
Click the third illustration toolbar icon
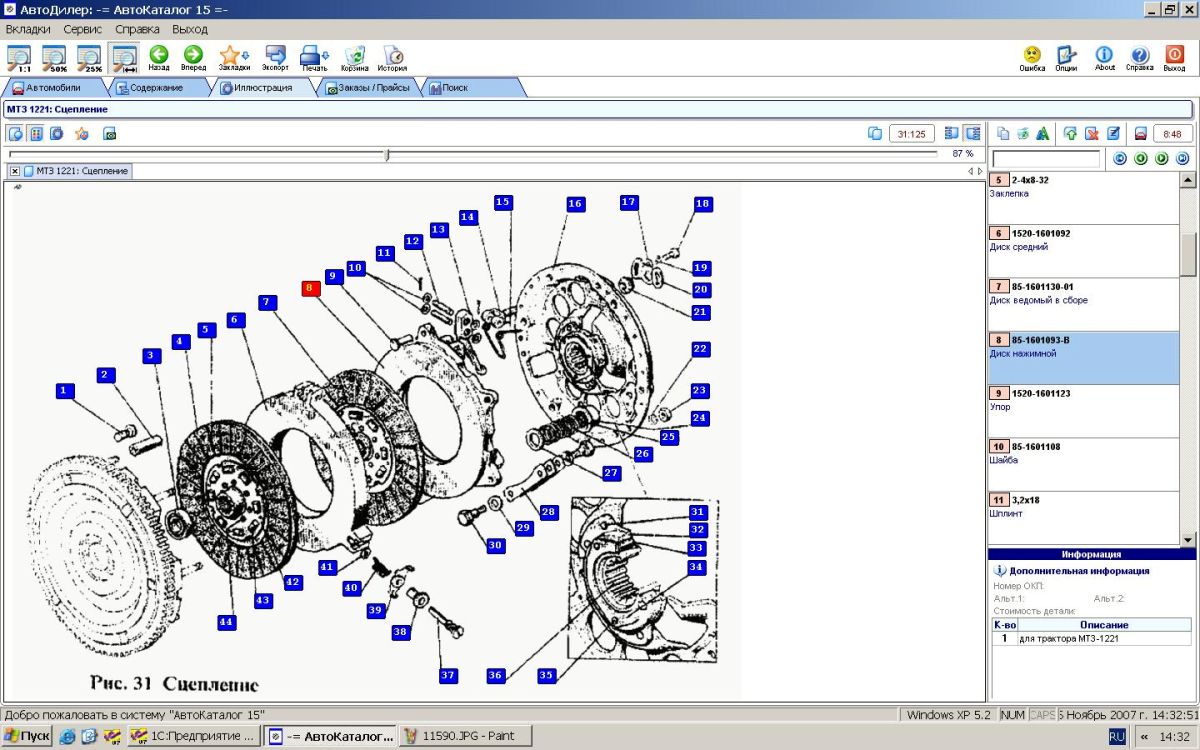[x=57, y=133]
